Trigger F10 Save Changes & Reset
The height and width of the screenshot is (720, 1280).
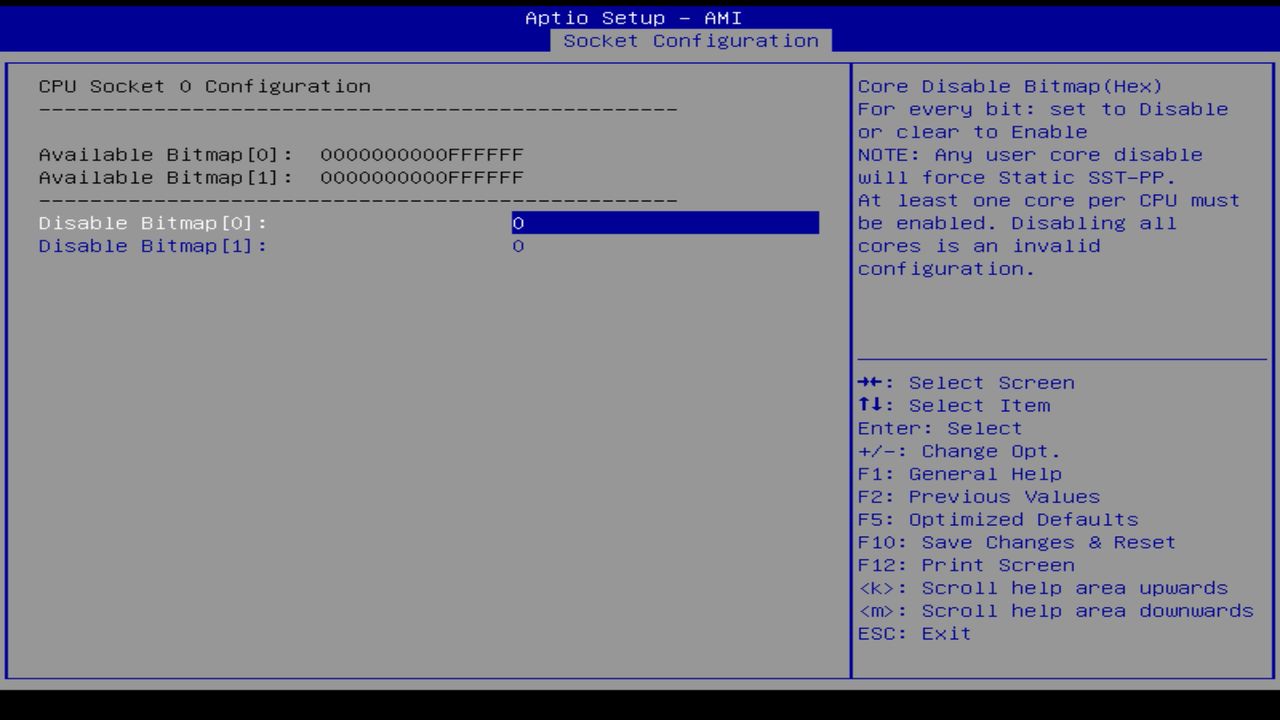(1016, 542)
